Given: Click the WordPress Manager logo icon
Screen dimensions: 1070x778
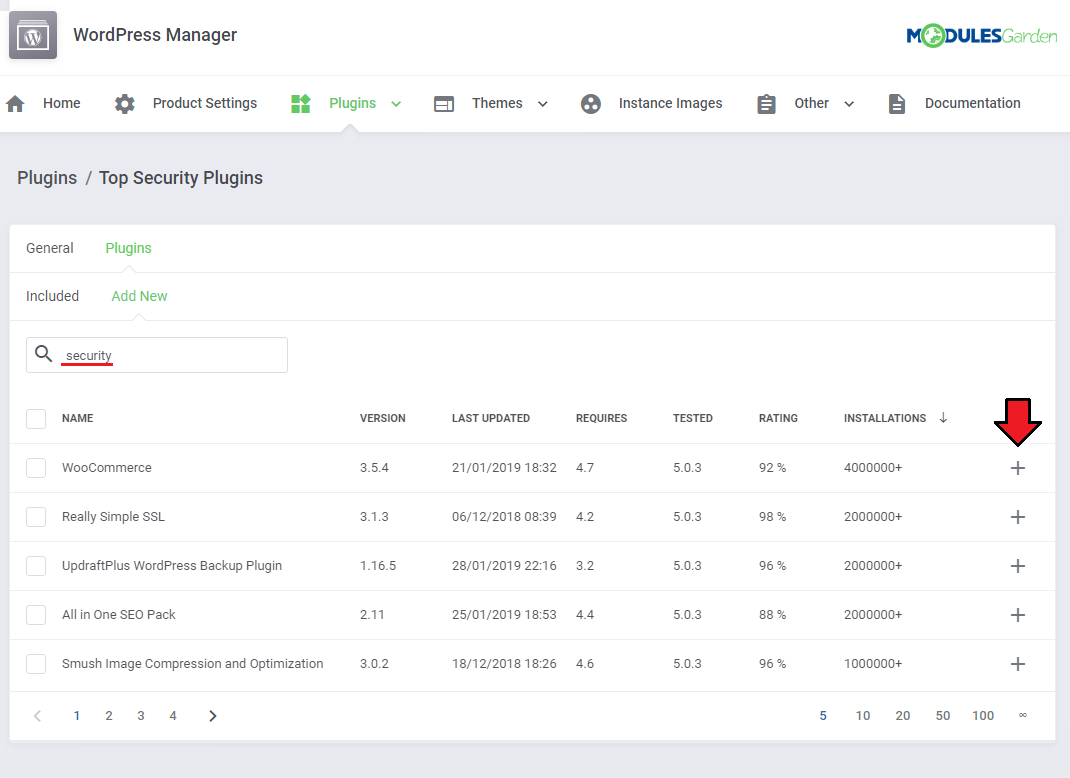Looking at the screenshot, I should pyautogui.click(x=33, y=35).
